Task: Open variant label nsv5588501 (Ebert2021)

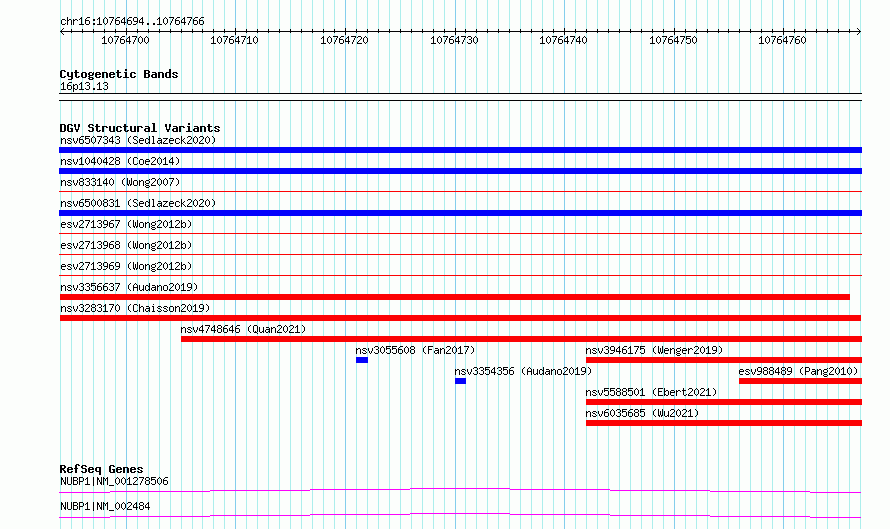Action: tap(651, 392)
